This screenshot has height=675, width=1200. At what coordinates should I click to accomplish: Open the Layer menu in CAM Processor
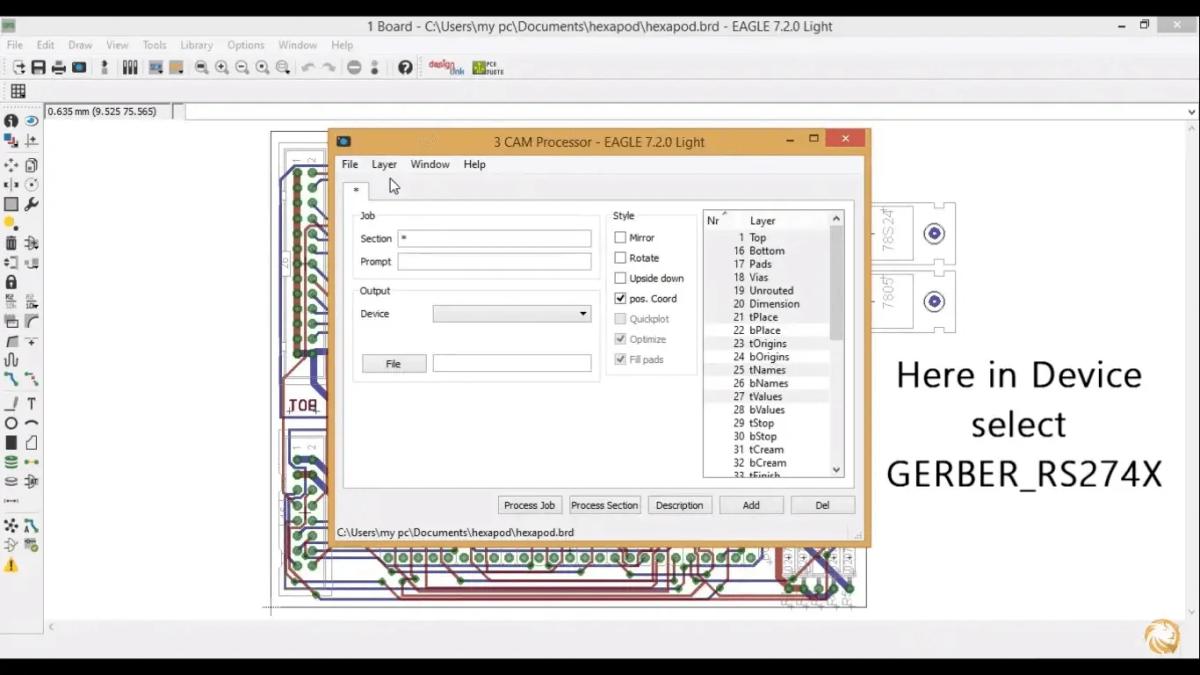click(x=384, y=164)
